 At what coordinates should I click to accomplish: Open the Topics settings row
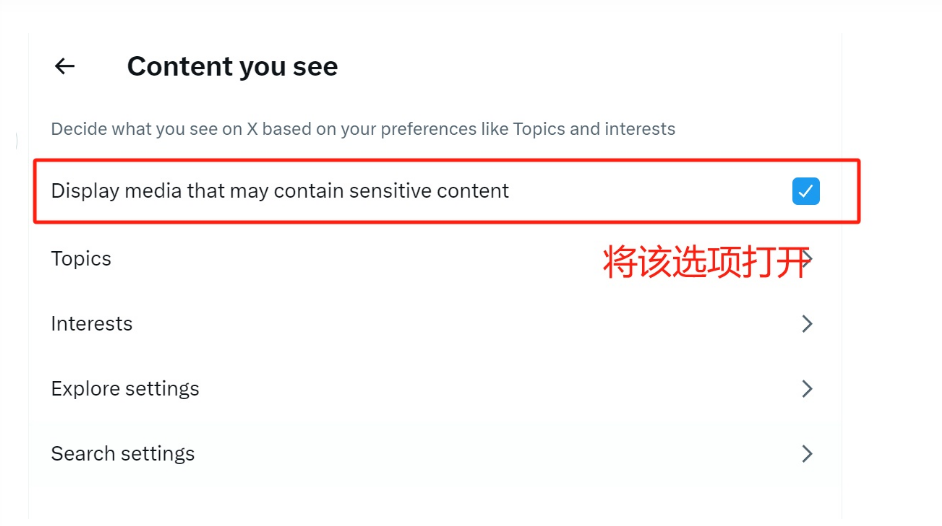click(x=81, y=259)
